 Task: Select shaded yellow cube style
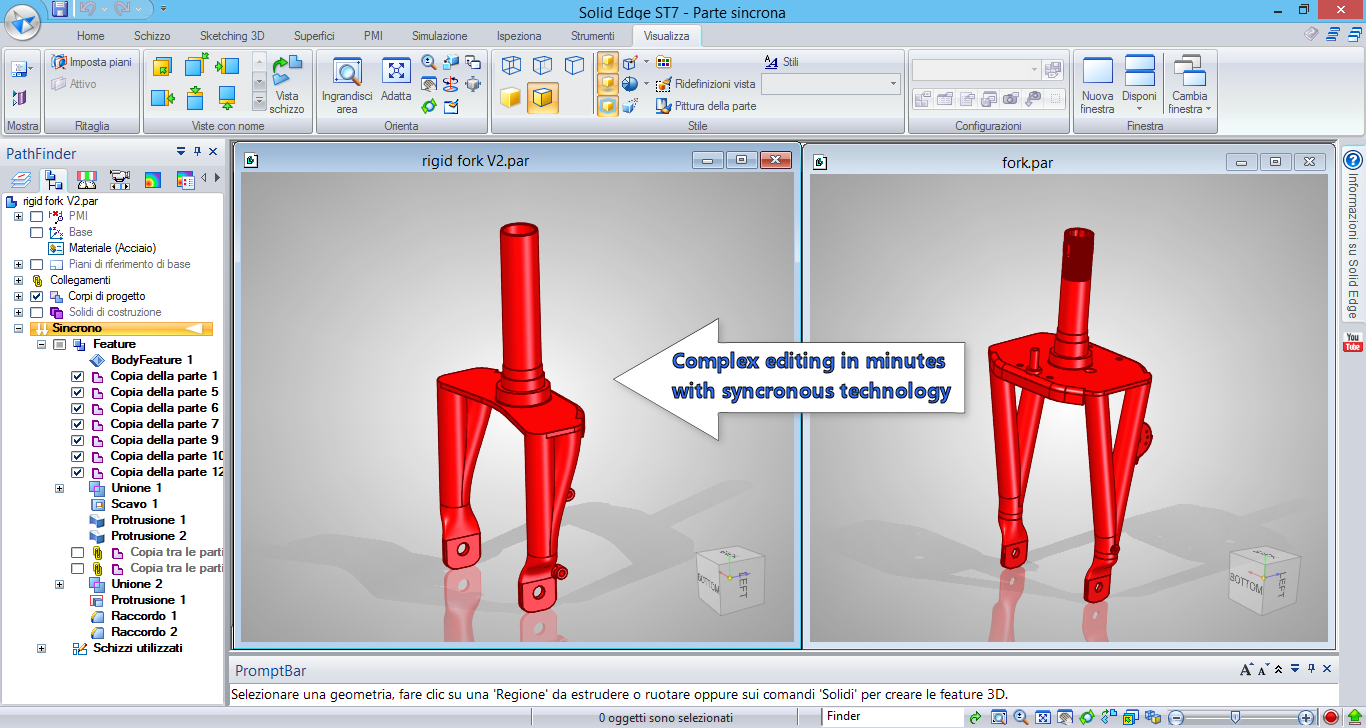tap(511, 98)
